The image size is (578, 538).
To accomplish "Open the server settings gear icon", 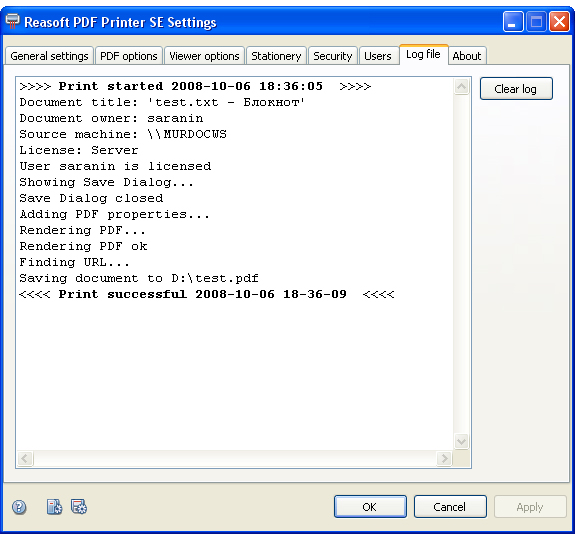I will pyautogui.click(x=54, y=507).
